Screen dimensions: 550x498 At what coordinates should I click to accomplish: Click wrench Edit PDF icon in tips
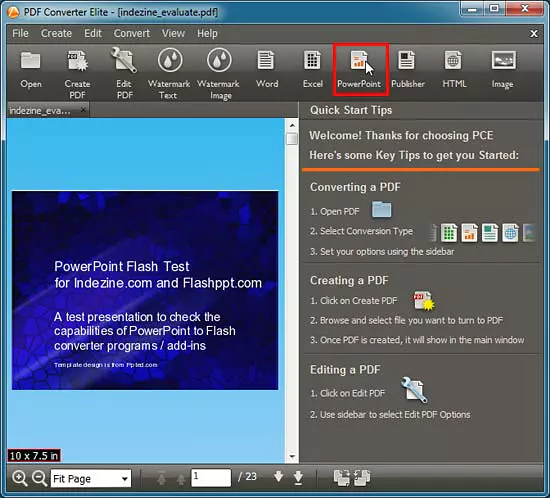click(414, 390)
